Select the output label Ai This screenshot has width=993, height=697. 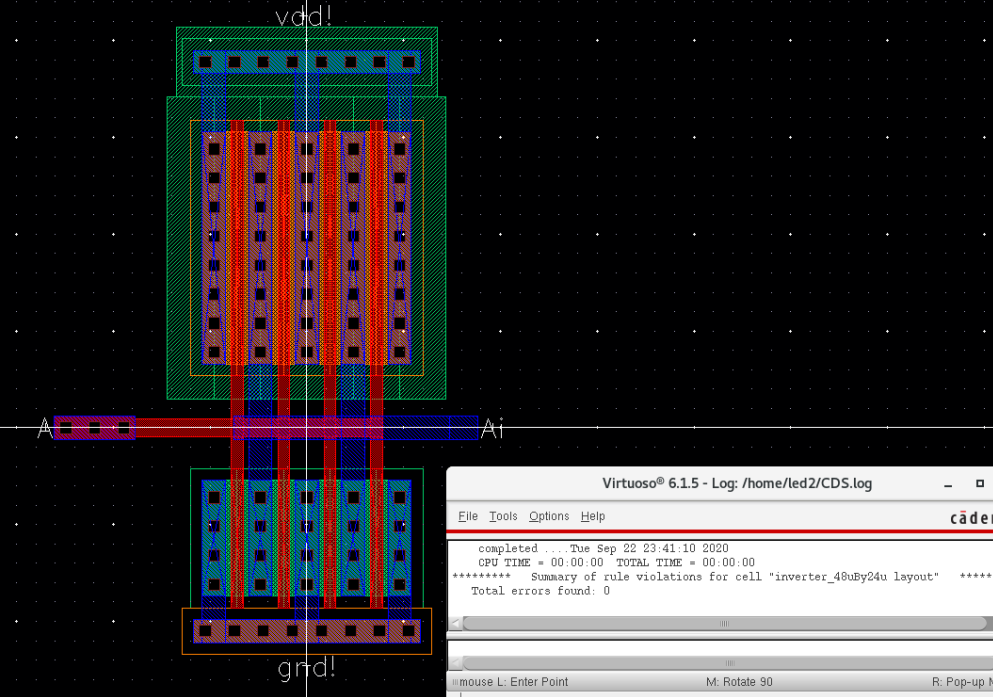(x=492, y=429)
